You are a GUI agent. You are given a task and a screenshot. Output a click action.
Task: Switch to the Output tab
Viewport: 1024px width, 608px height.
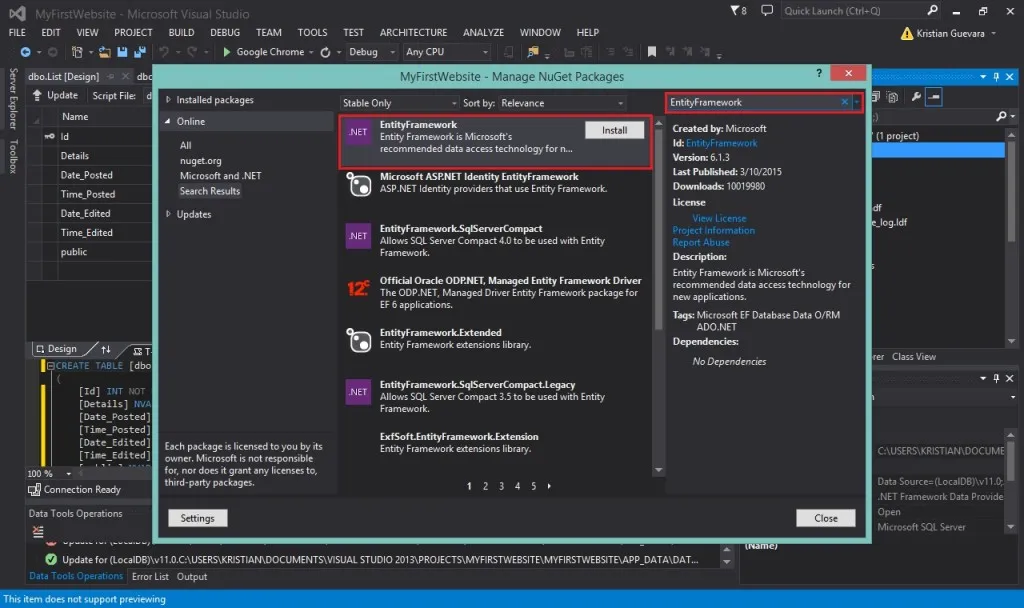(x=192, y=577)
